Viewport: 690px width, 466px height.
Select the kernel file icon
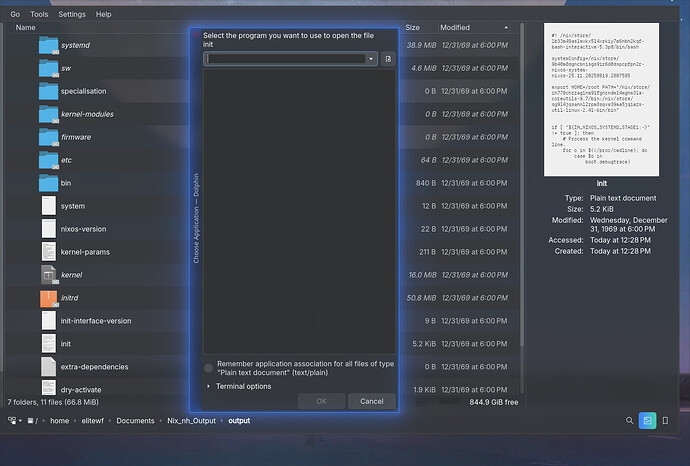(x=49, y=274)
